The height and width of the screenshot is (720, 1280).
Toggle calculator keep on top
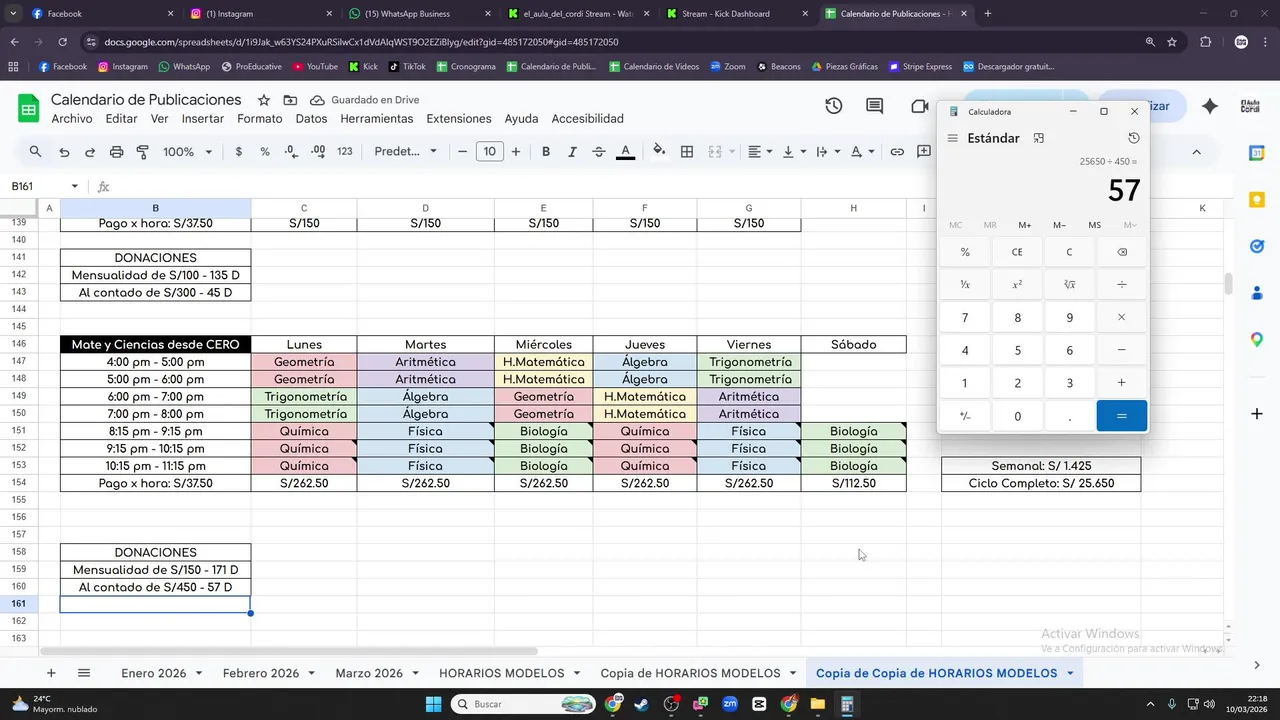[x=1039, y=138]
